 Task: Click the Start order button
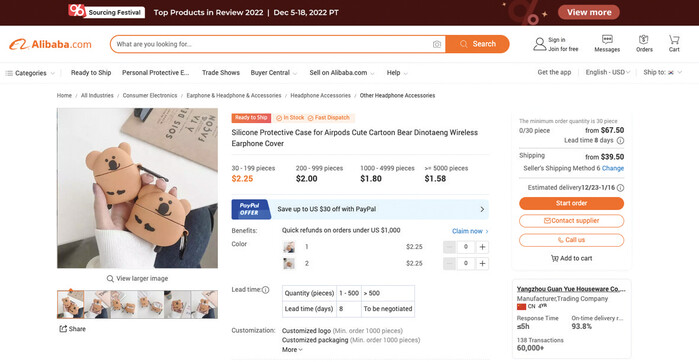point(571,203)
